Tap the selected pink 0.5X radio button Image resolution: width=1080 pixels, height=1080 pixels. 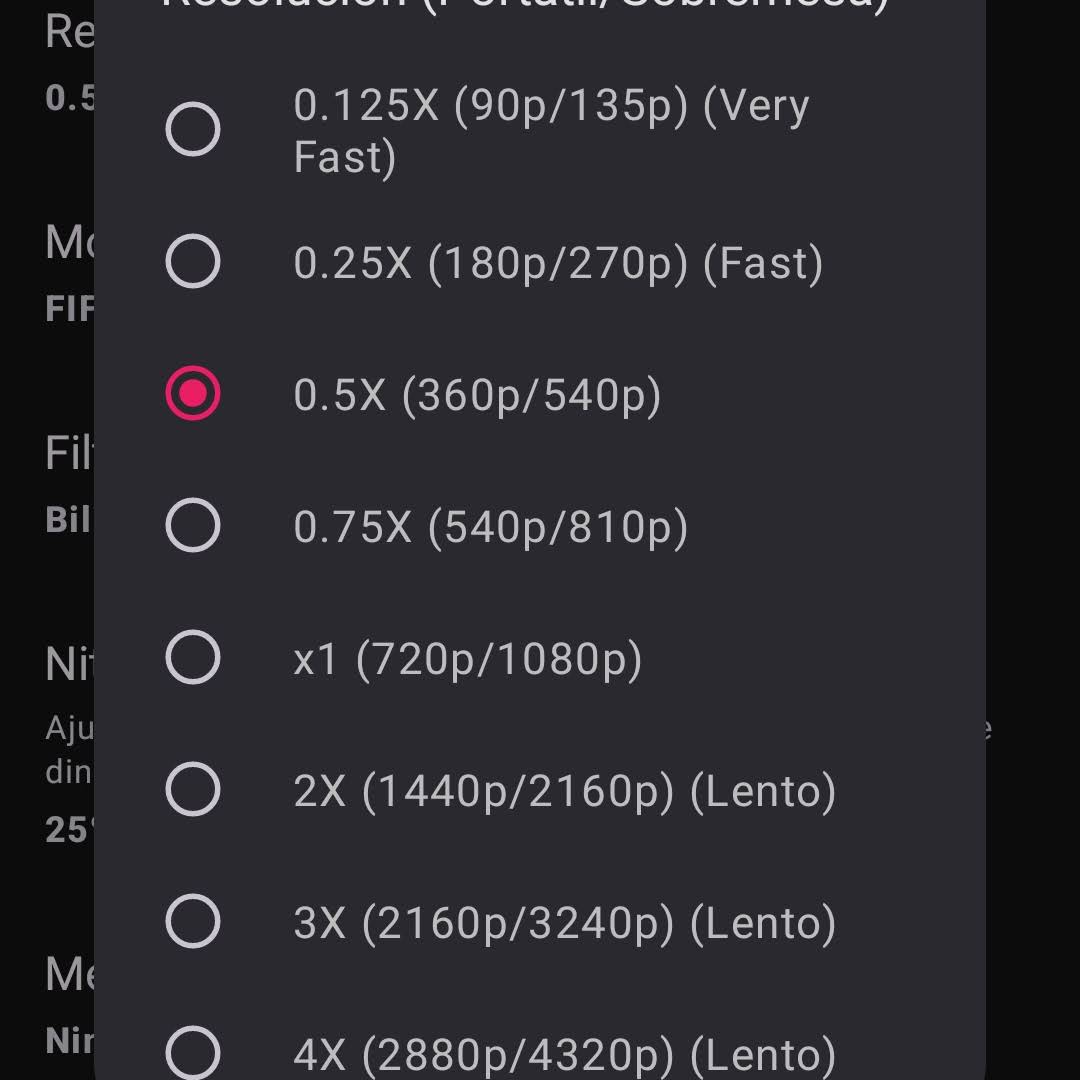[193, 394]
